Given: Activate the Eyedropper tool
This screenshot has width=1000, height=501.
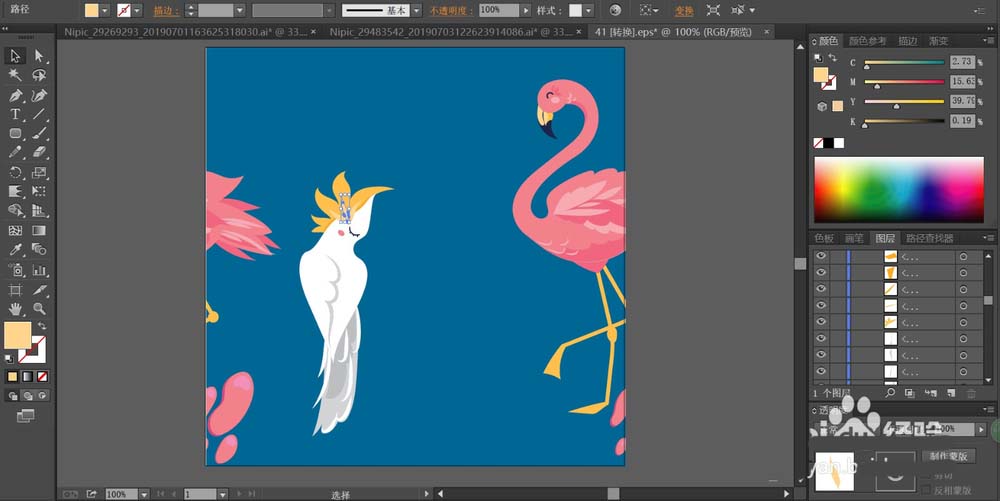Looking at the screenshot, I should (x=16, y=250).
